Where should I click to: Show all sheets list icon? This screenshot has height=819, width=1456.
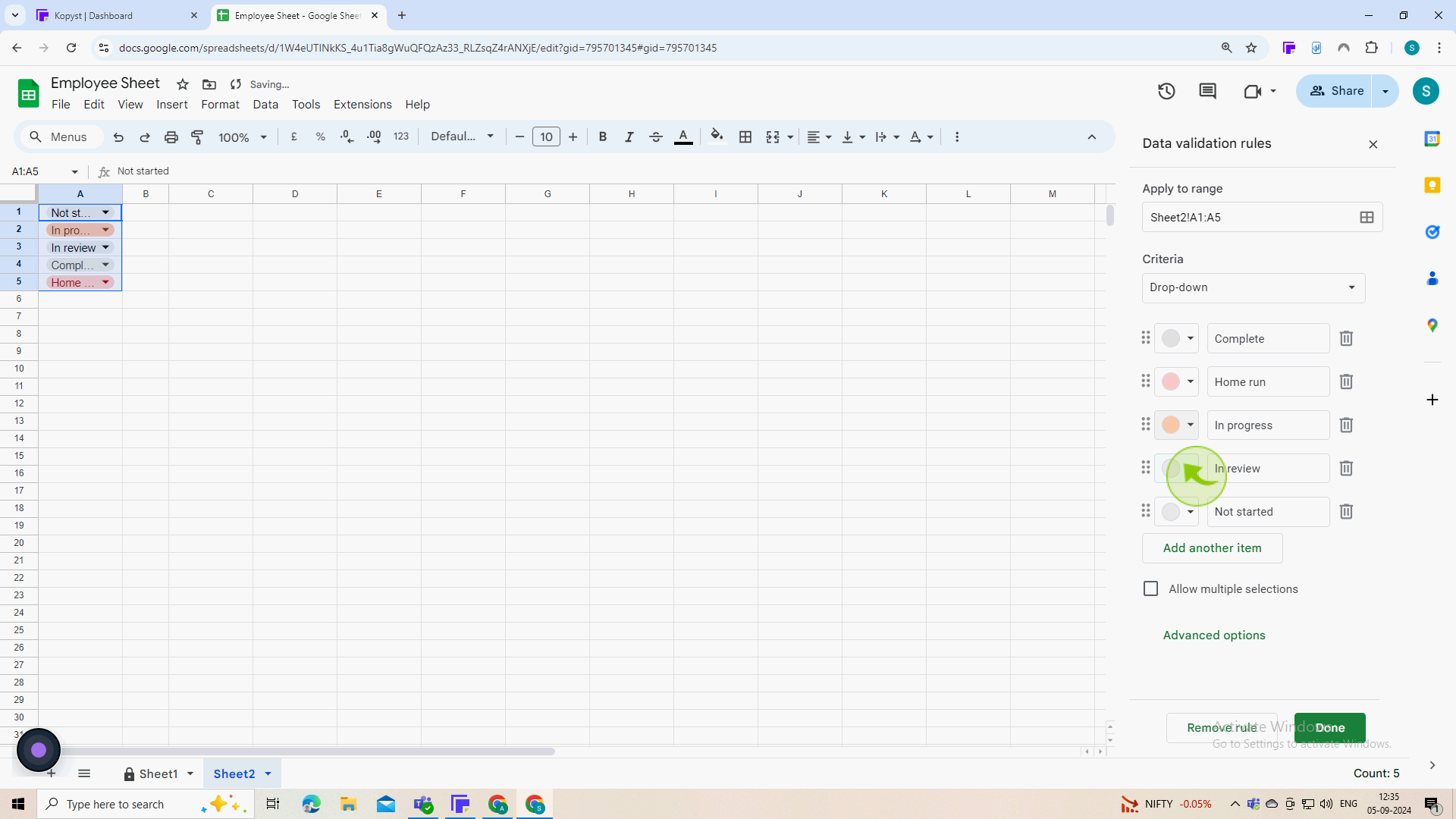(x=84, y=773)
